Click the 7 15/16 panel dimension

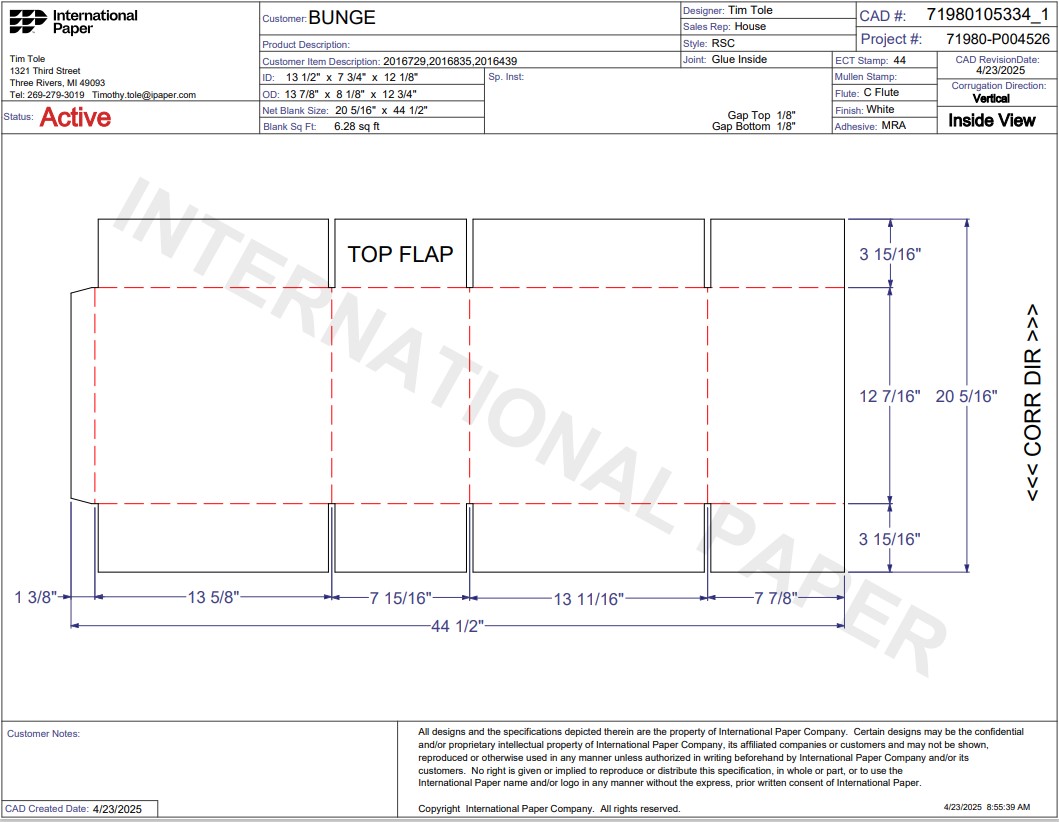[x=401, y=598]
